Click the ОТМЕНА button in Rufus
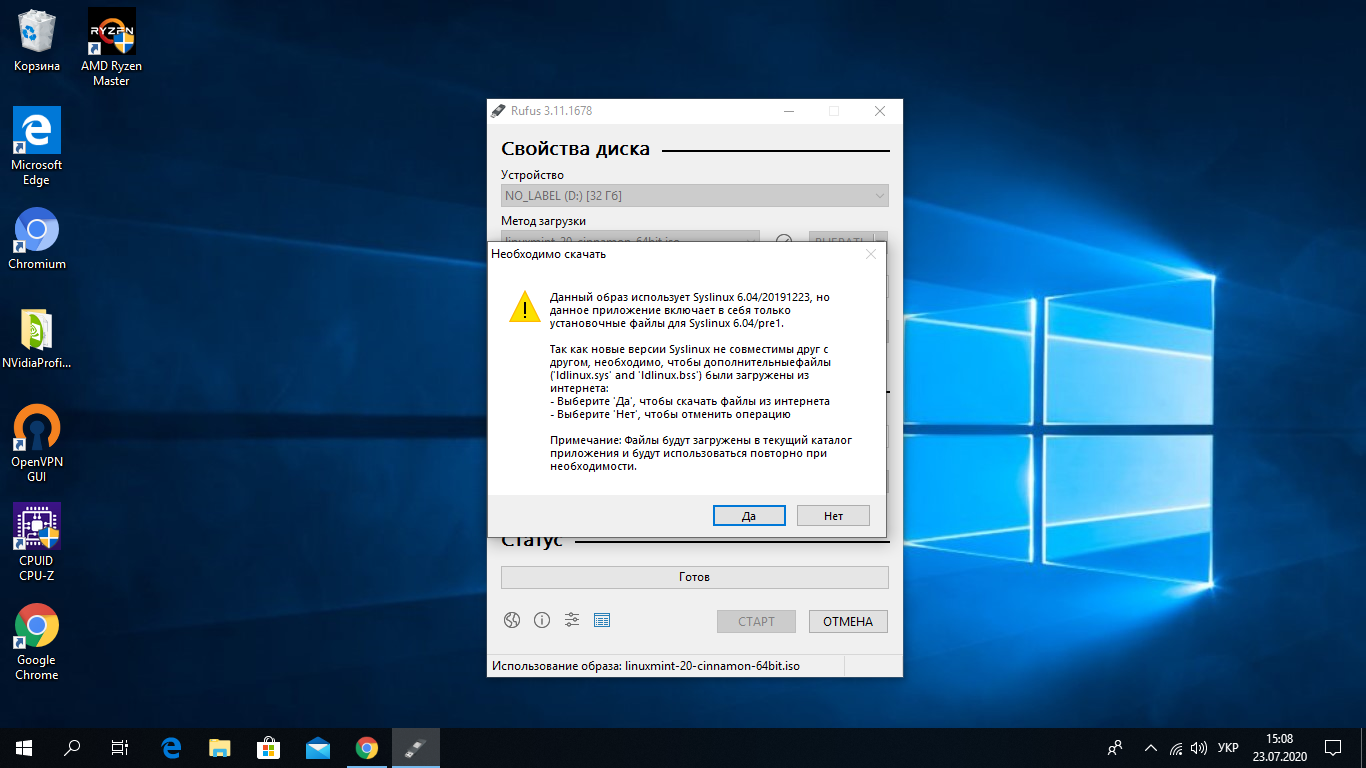The height and width of the screenshot is (768, 1366). (848, 621)
